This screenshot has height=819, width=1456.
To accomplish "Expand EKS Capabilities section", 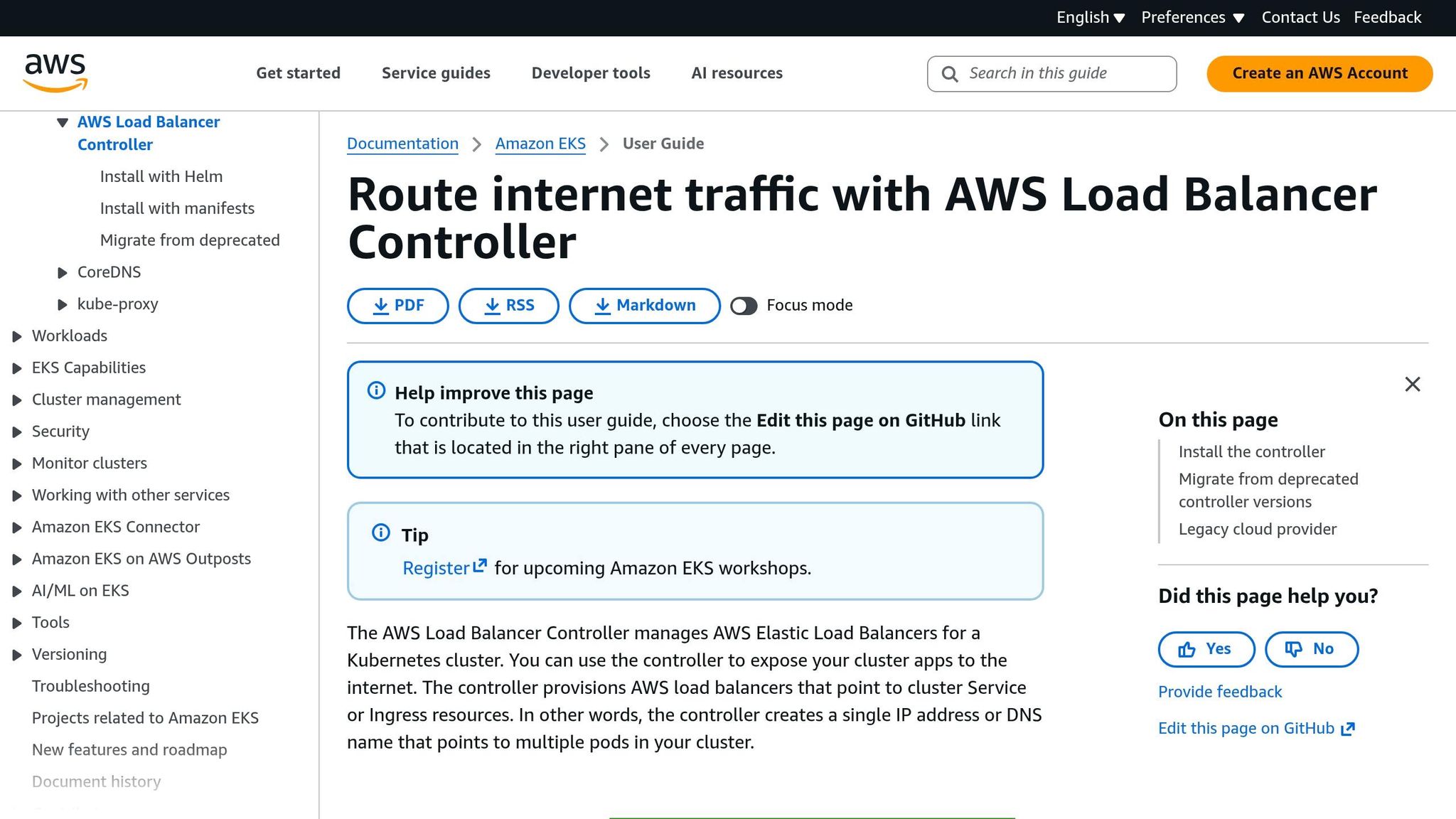I will (x=17, y=368).
